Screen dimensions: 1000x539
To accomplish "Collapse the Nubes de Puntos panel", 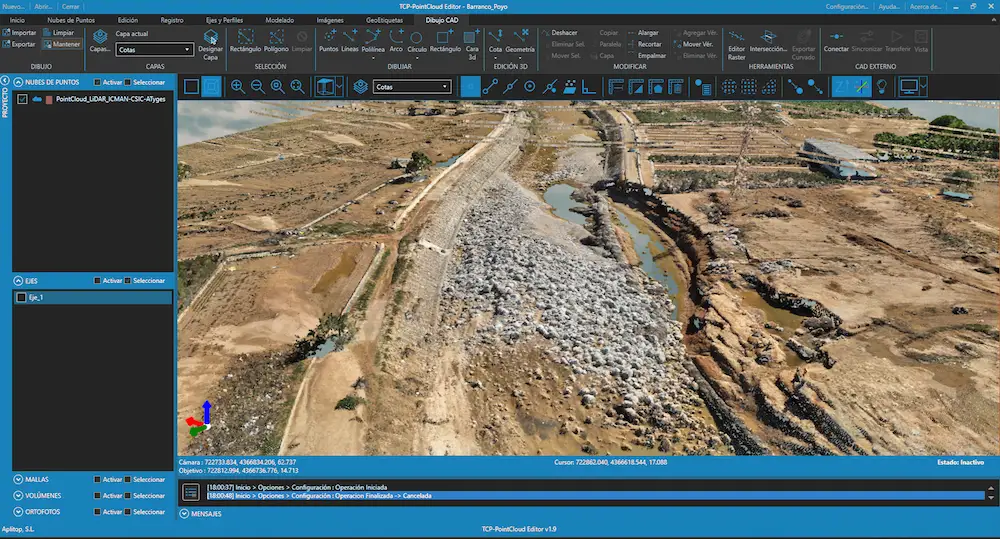I will click(18, 82).
